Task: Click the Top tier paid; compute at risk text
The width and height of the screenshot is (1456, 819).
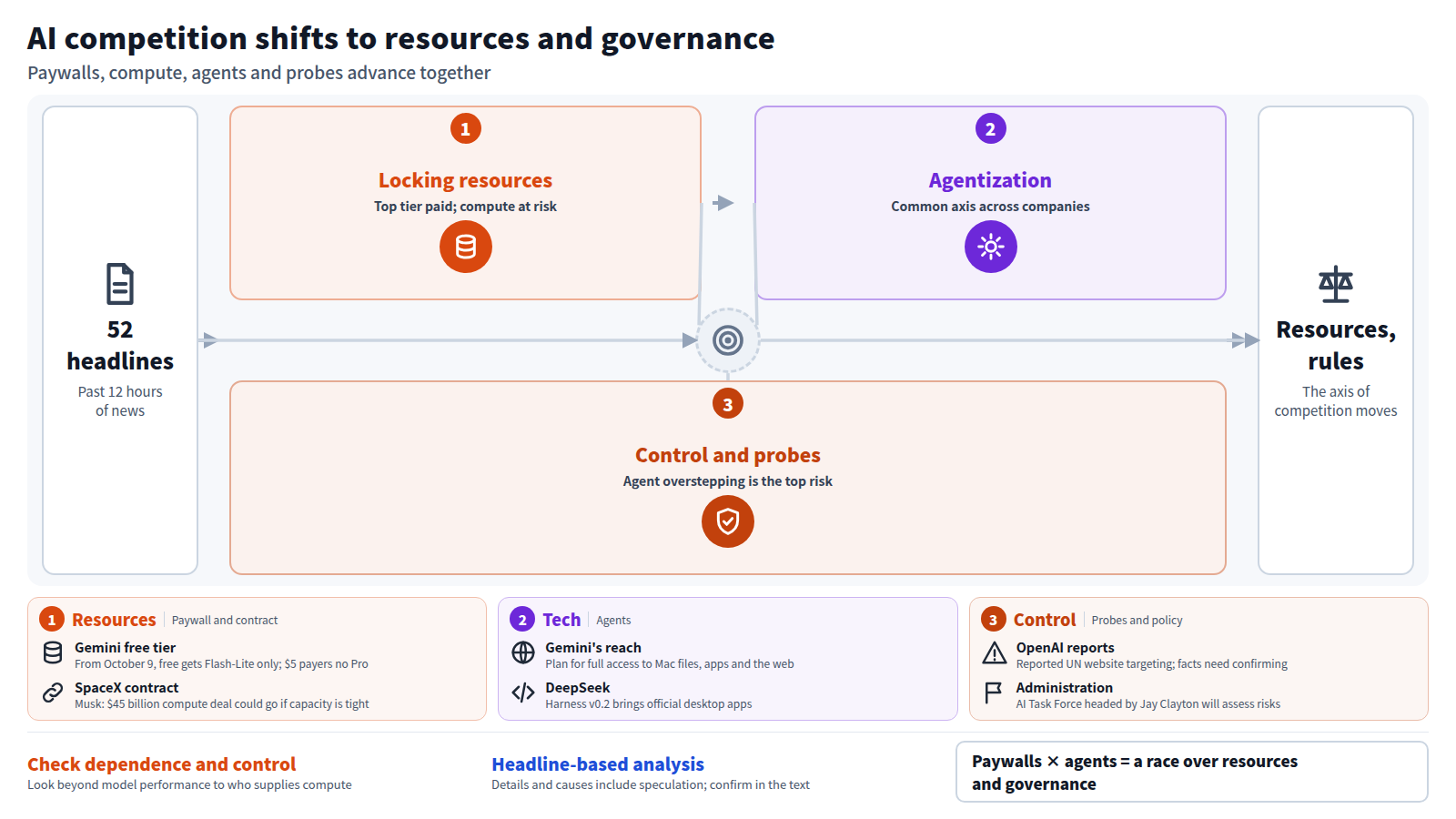Action: (x=466, y=207)
